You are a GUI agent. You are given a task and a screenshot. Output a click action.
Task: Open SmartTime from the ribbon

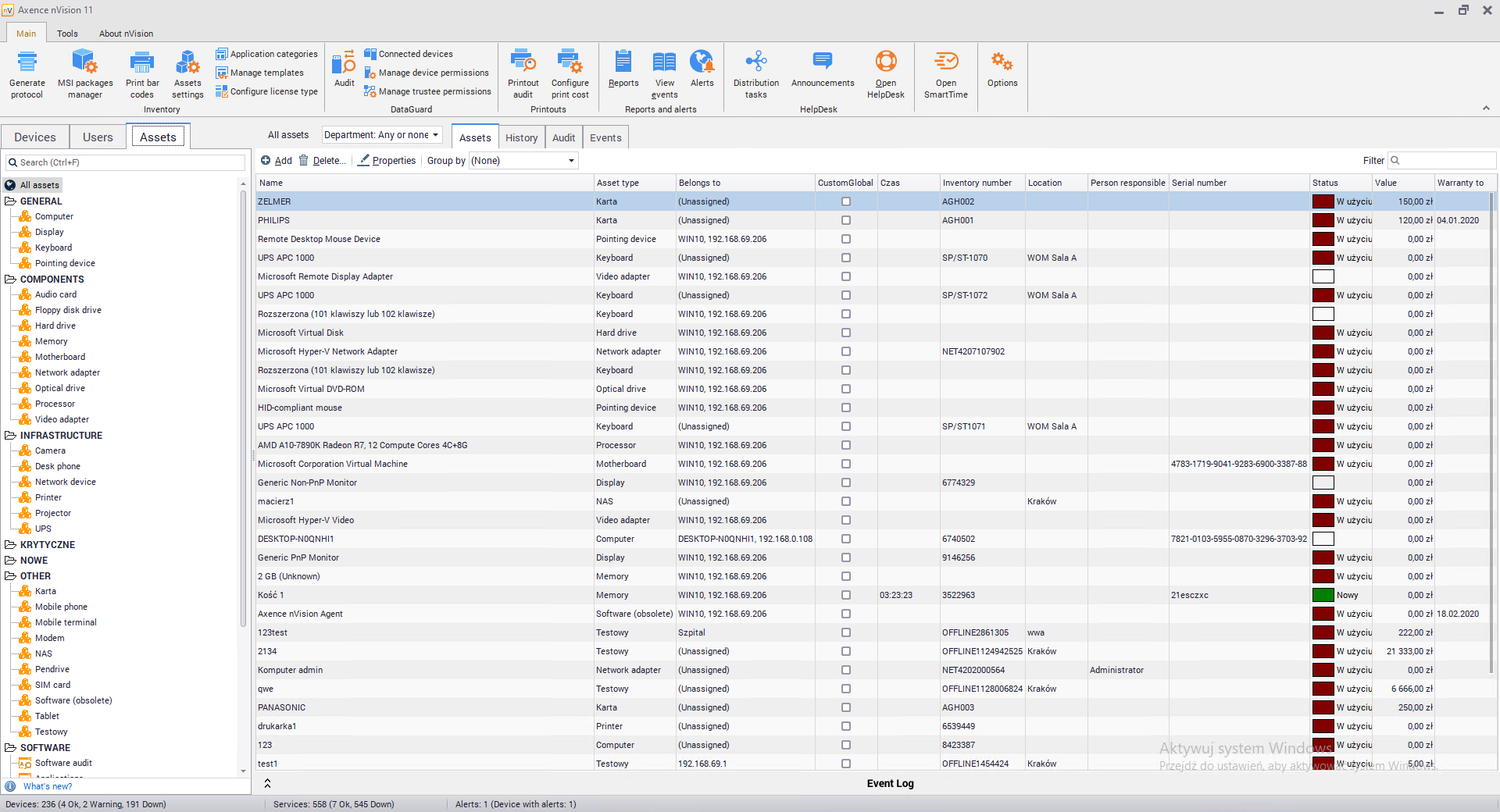pyautogui.click(x=945, y=62)
